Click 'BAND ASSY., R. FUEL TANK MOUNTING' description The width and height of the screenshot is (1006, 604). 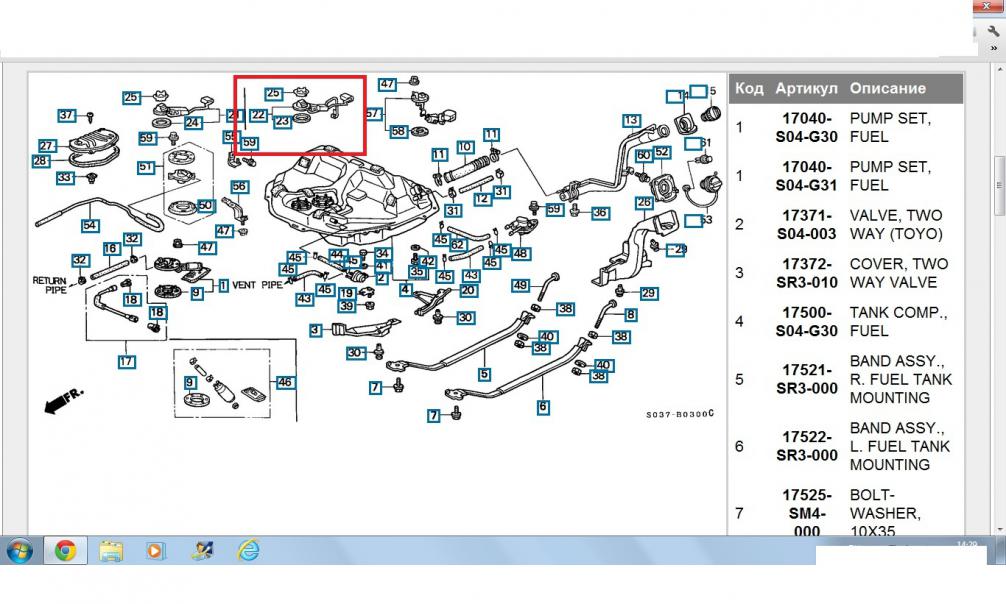pos(901,379)
